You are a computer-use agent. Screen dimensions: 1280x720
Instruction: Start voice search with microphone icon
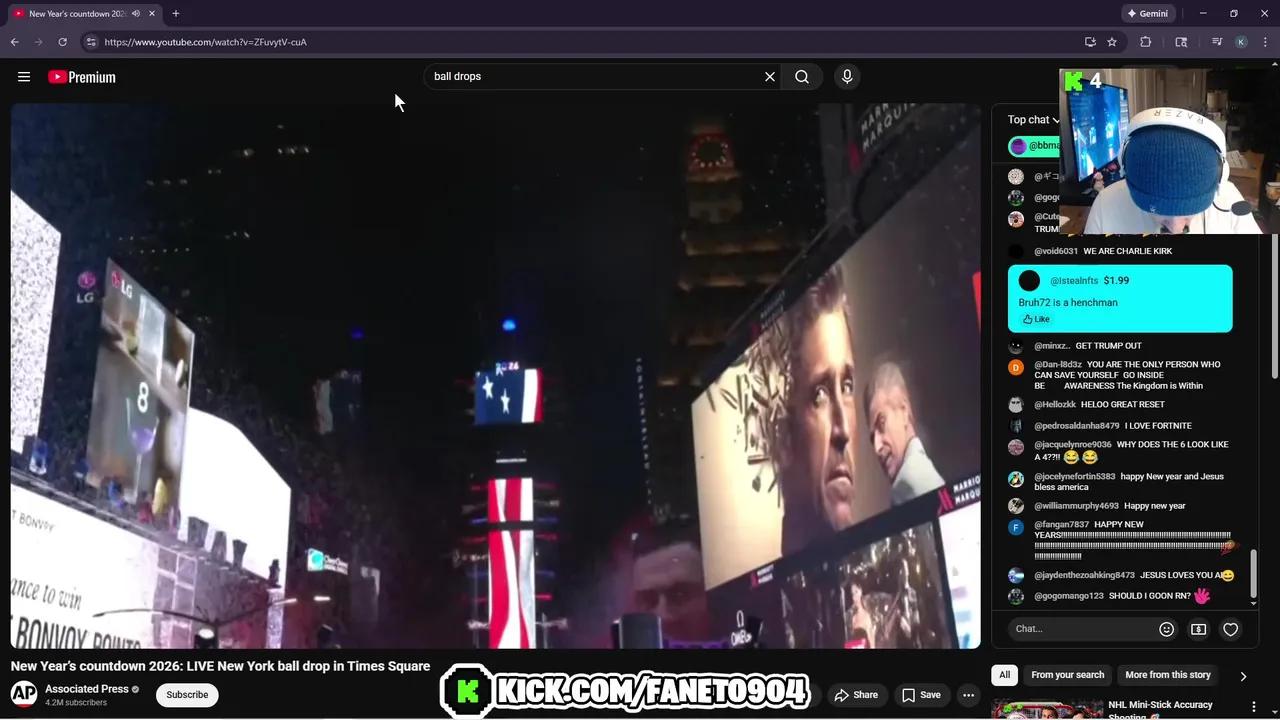[847, 77]
